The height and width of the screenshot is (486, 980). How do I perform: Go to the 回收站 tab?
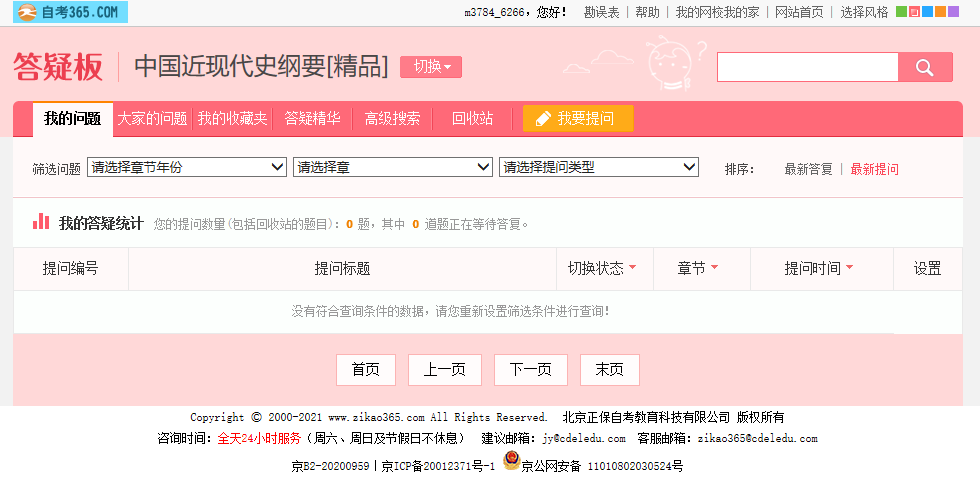point(472,118)
